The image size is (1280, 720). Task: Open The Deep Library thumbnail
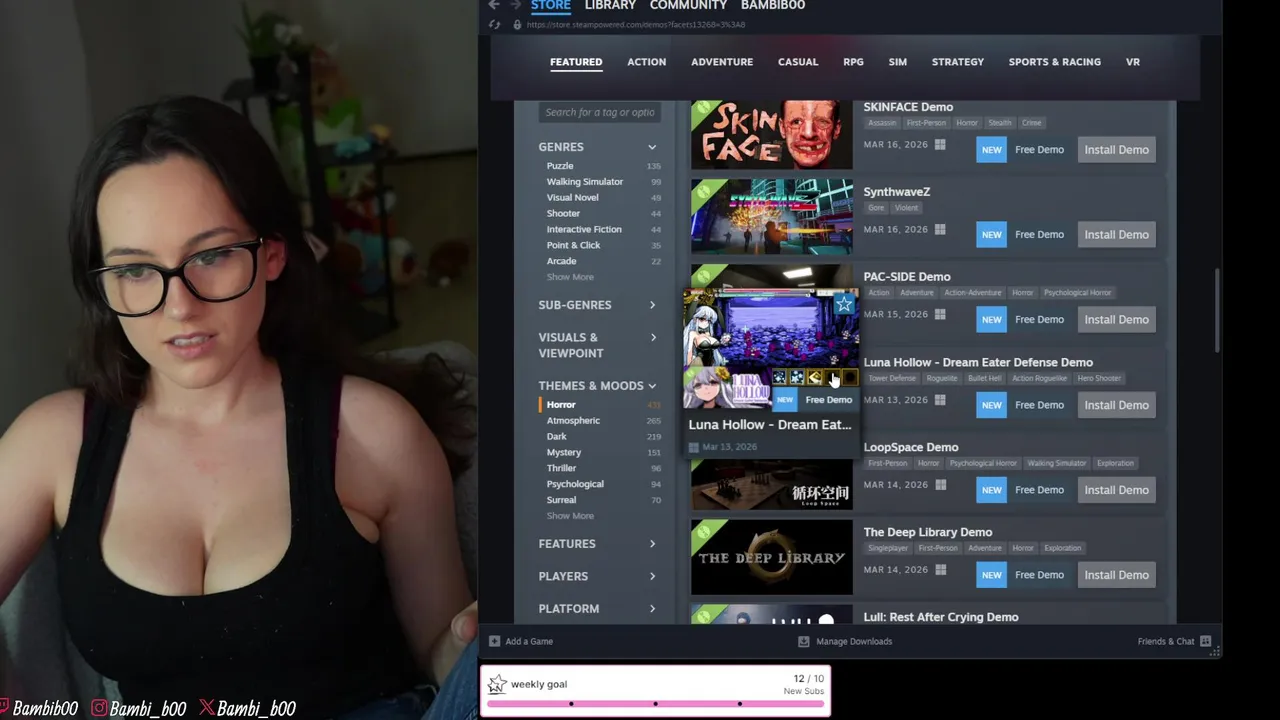771,557
